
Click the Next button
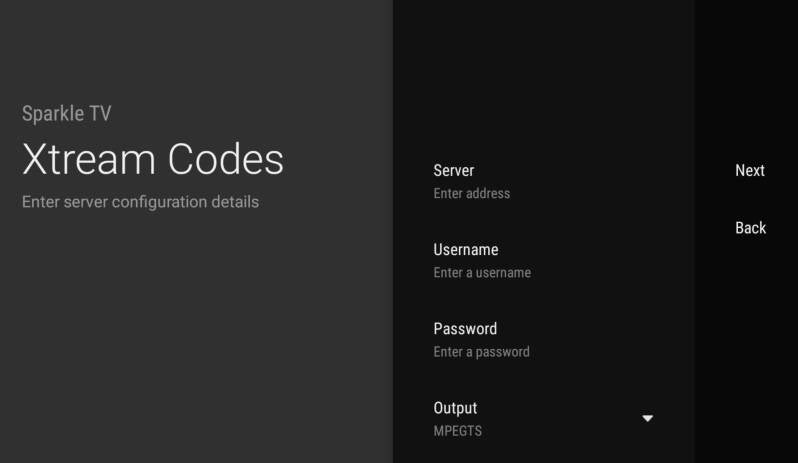(749, 171)
